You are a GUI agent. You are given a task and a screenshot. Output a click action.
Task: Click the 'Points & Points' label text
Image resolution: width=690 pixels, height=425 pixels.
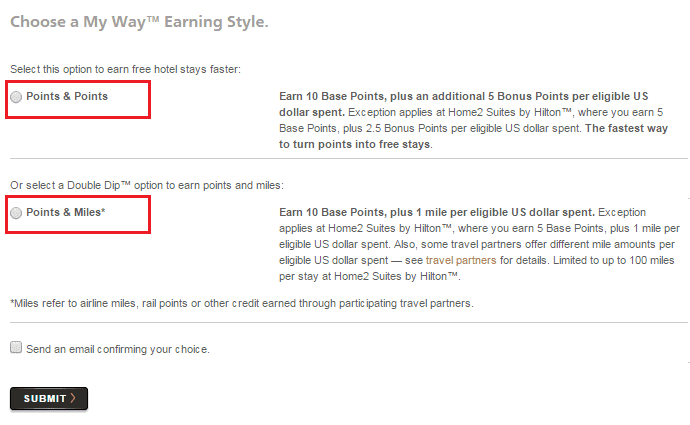[67, 97]
